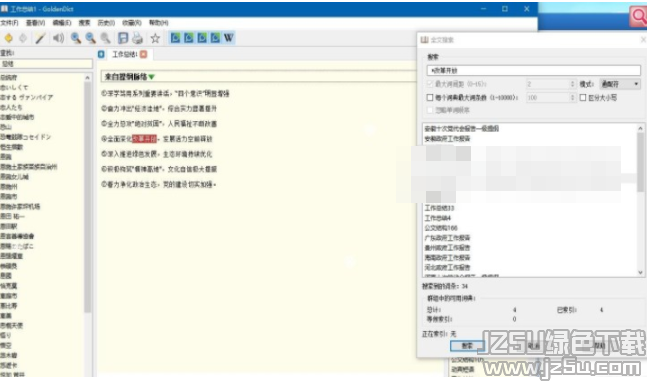647x381 pixels.
Task: Toggle the fourth blue dictionary icon
Action: coord(215,38)
